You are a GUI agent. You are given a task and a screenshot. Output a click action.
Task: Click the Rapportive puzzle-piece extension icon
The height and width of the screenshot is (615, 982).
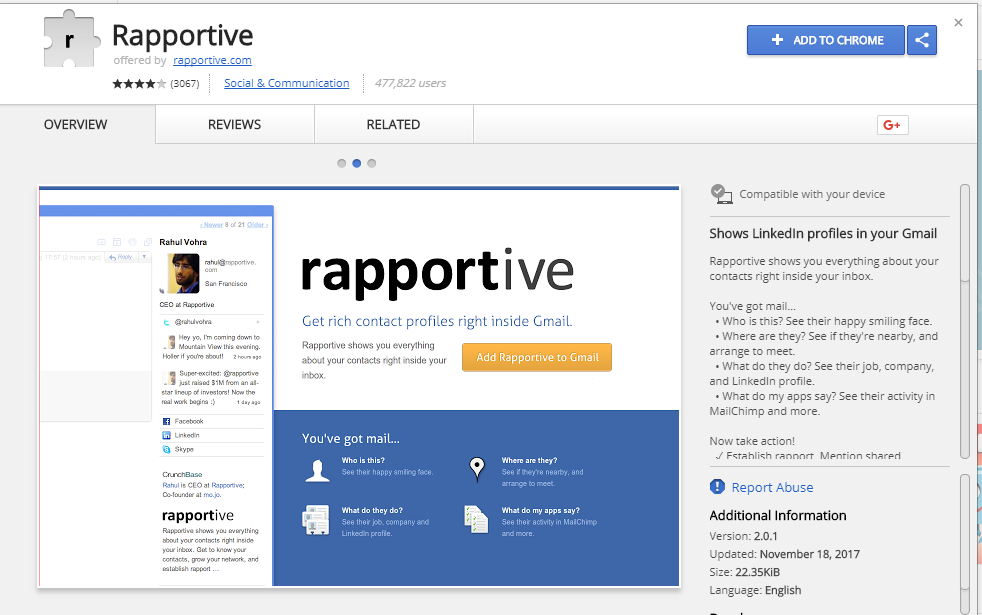point(71,39)
